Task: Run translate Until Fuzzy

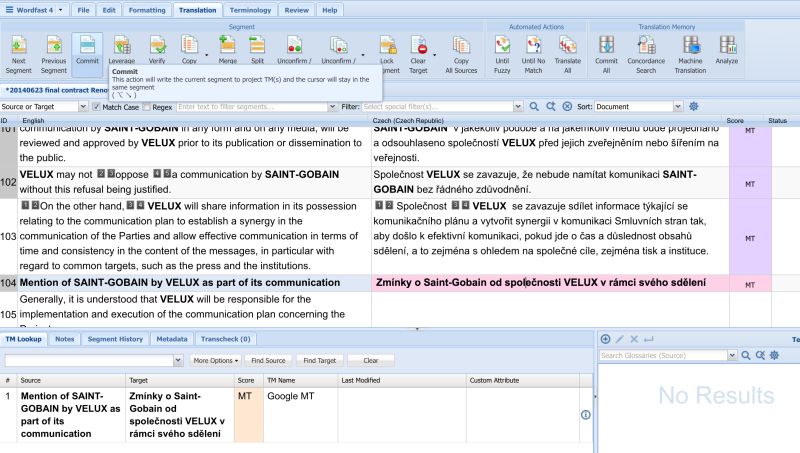Action: click(502, 55)
